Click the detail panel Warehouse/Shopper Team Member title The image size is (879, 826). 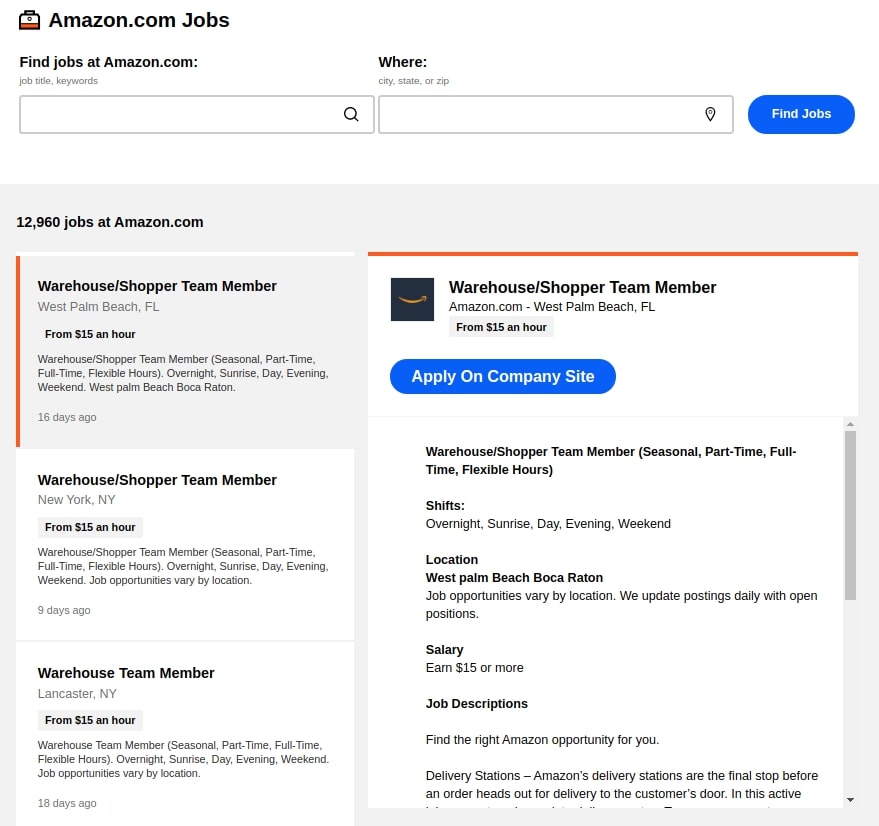(582, 287)
